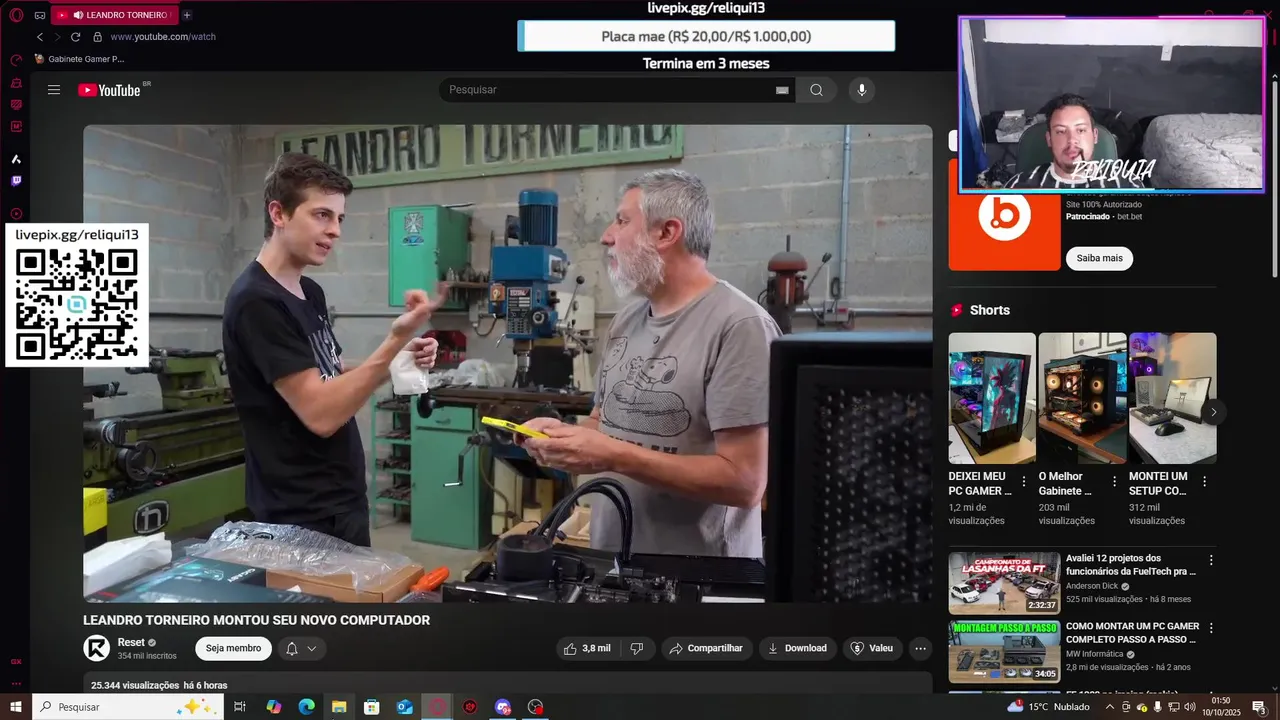Screen dimensions: 1280x720
Task: Start voice search with microphone
Action: tap(862, 90)
